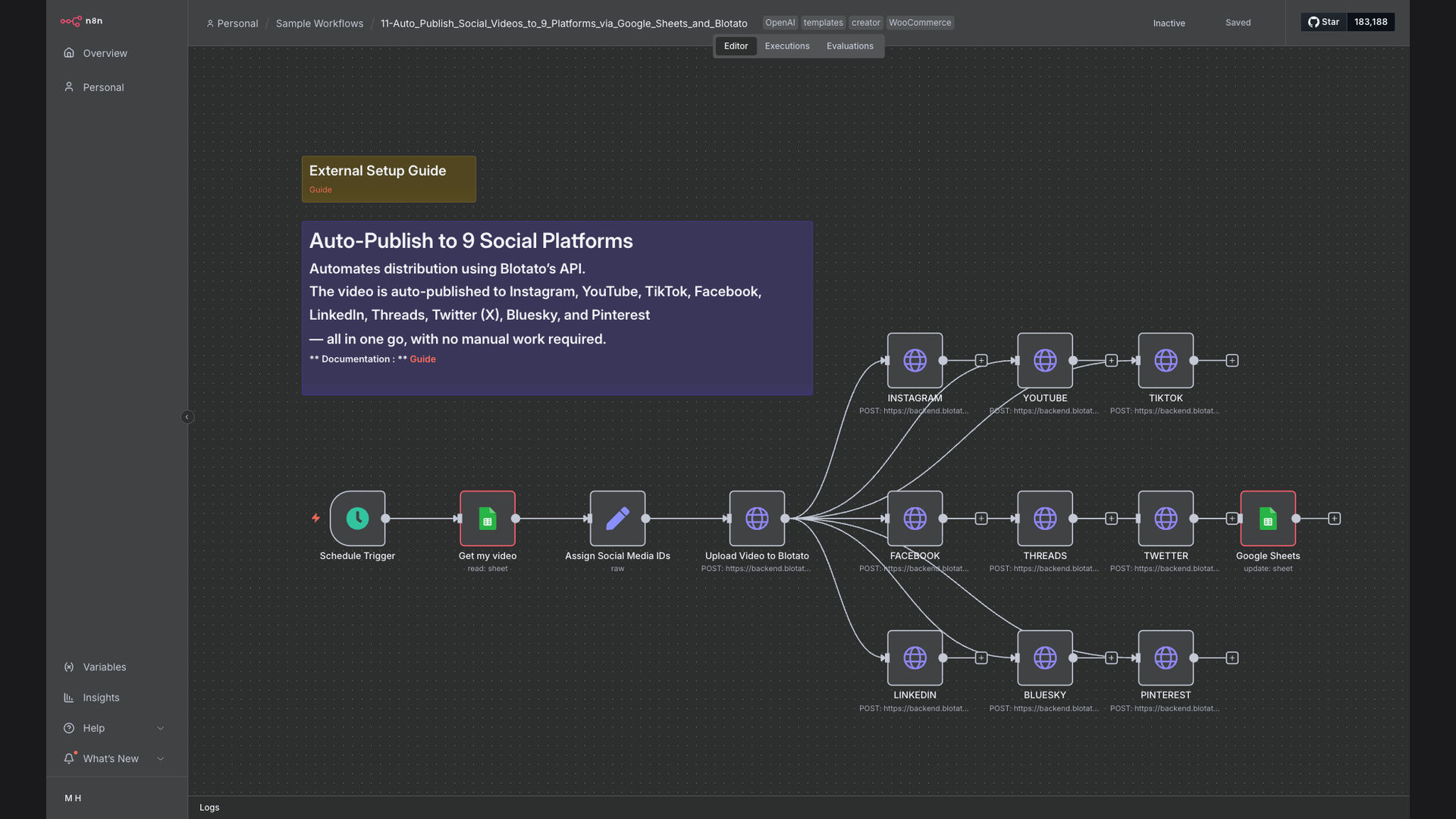1456x819 pixels.
Task: Select the THREADS HTTP node
Action: (x=1045, y=519)
